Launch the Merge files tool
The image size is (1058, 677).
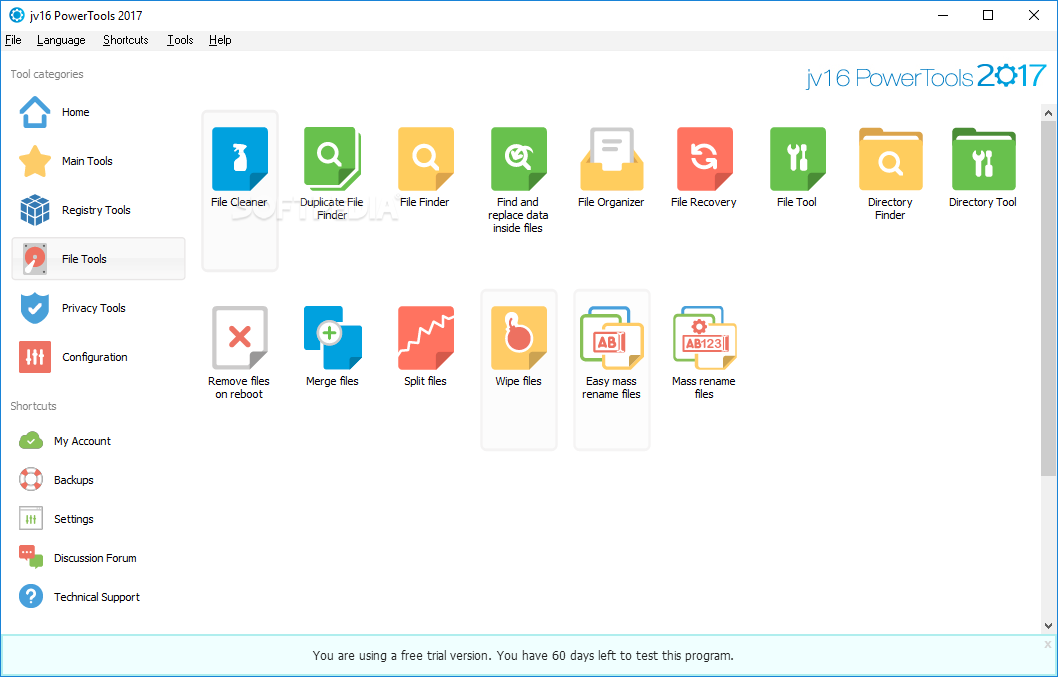point(332,346)
